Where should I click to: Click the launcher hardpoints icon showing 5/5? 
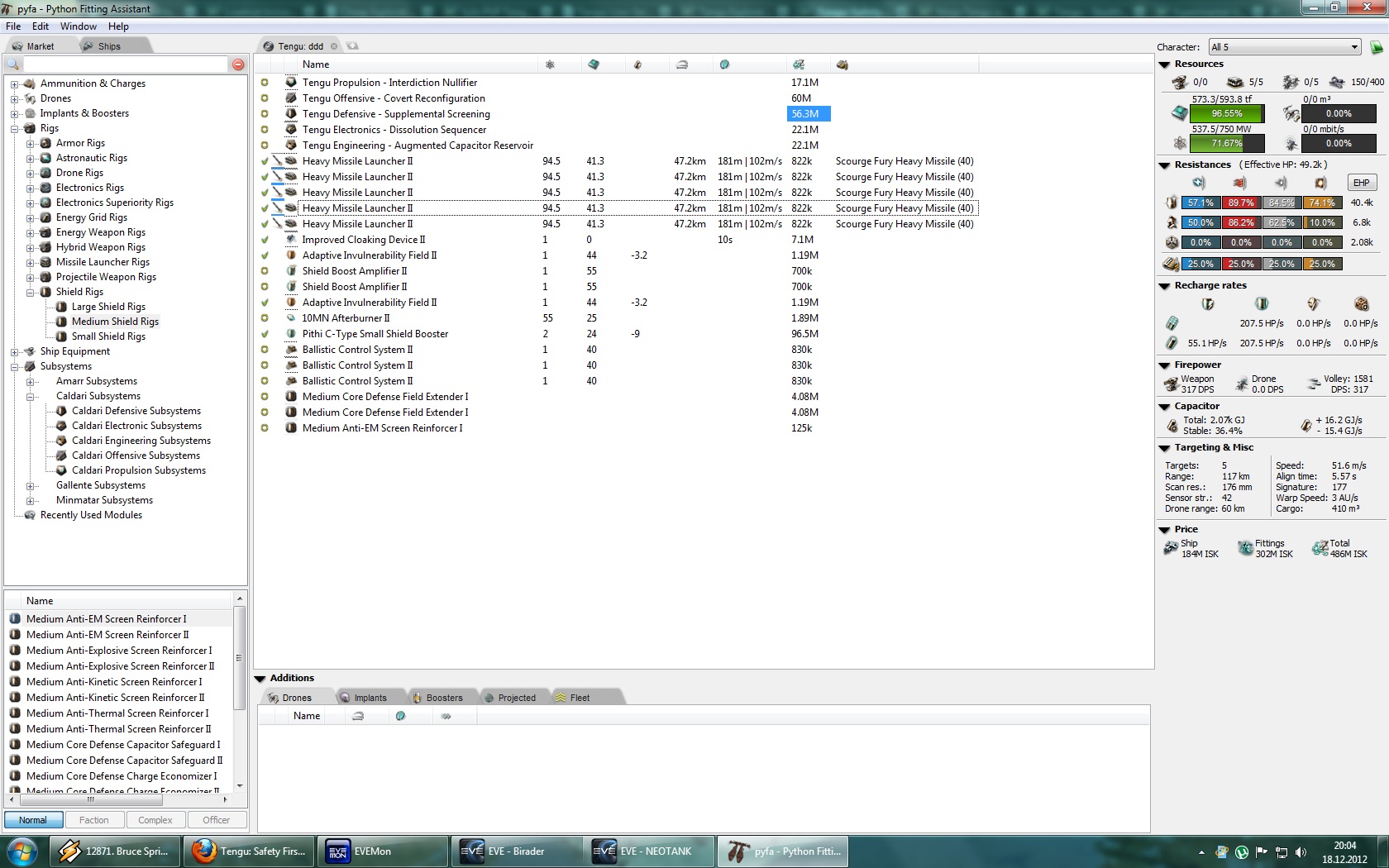point(1235,82)
